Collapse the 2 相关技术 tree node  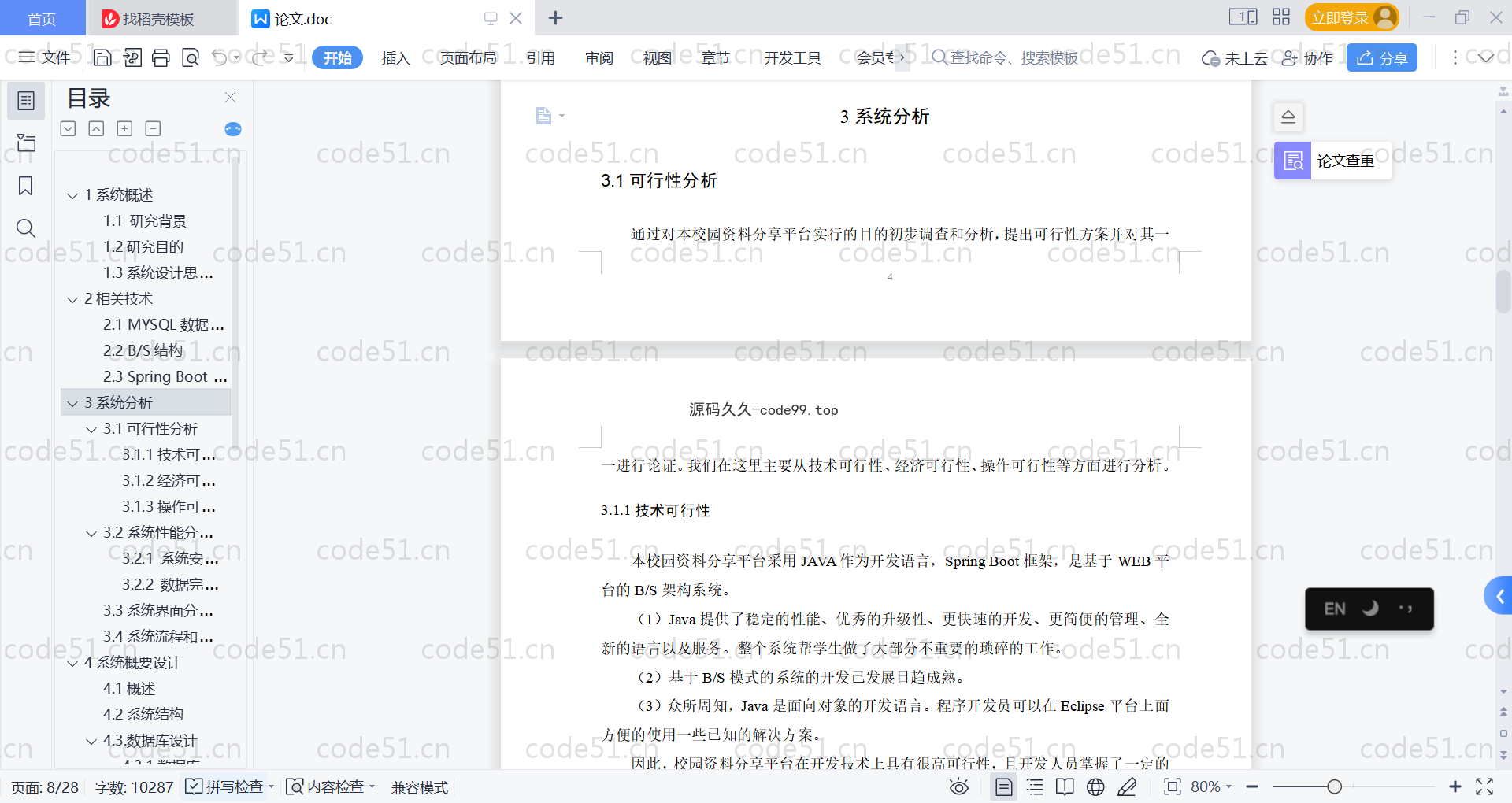point(72,299)
